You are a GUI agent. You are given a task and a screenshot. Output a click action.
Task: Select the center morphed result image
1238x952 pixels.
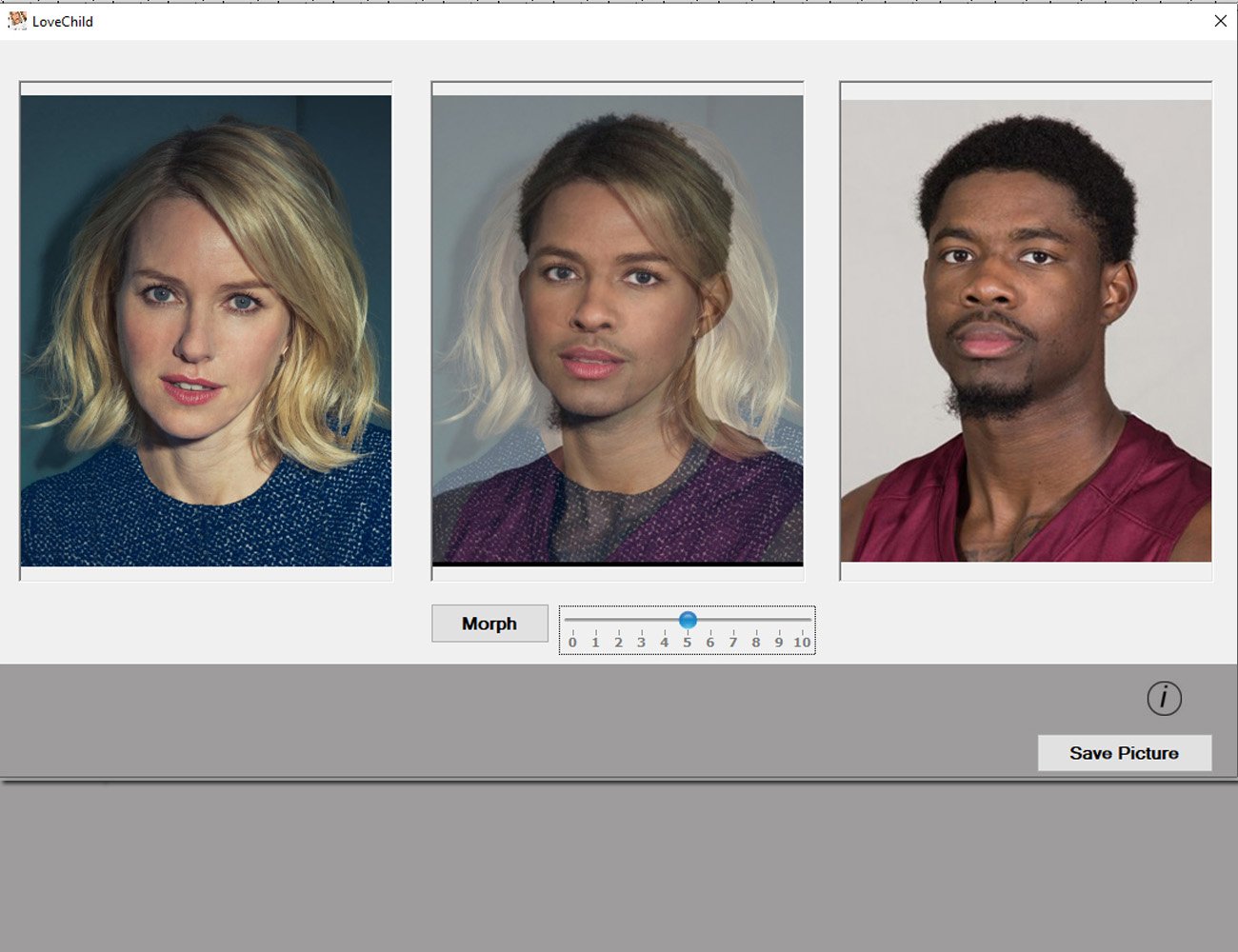(x=617, y=330)
